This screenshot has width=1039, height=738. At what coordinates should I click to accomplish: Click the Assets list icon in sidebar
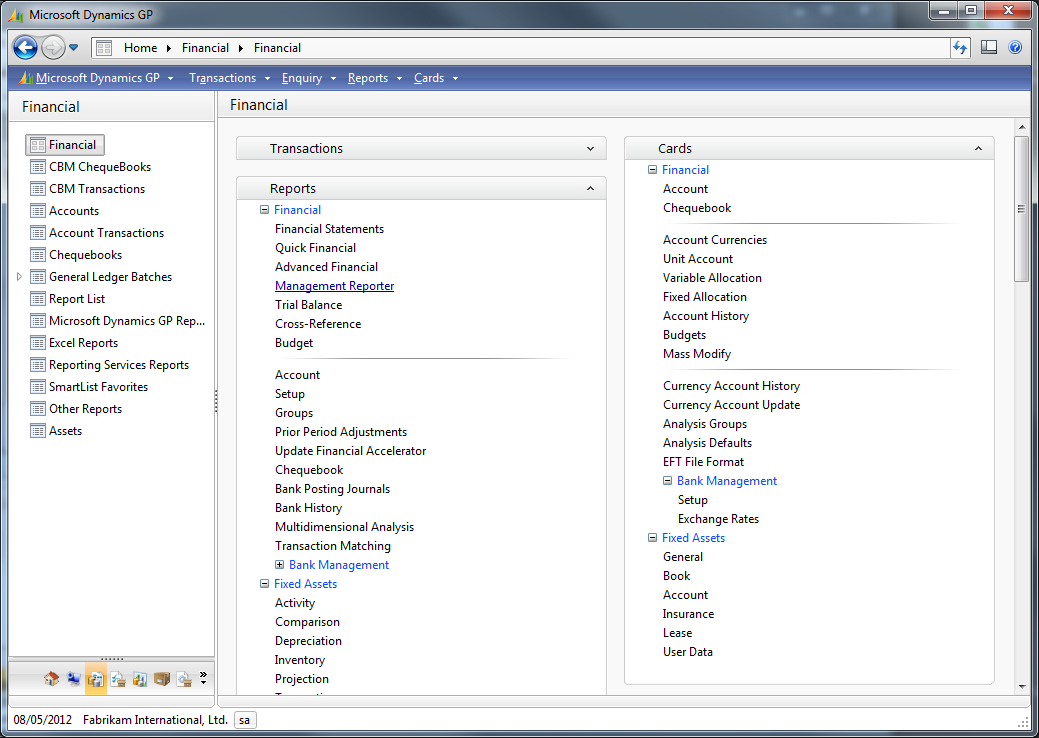coord(38,431)
